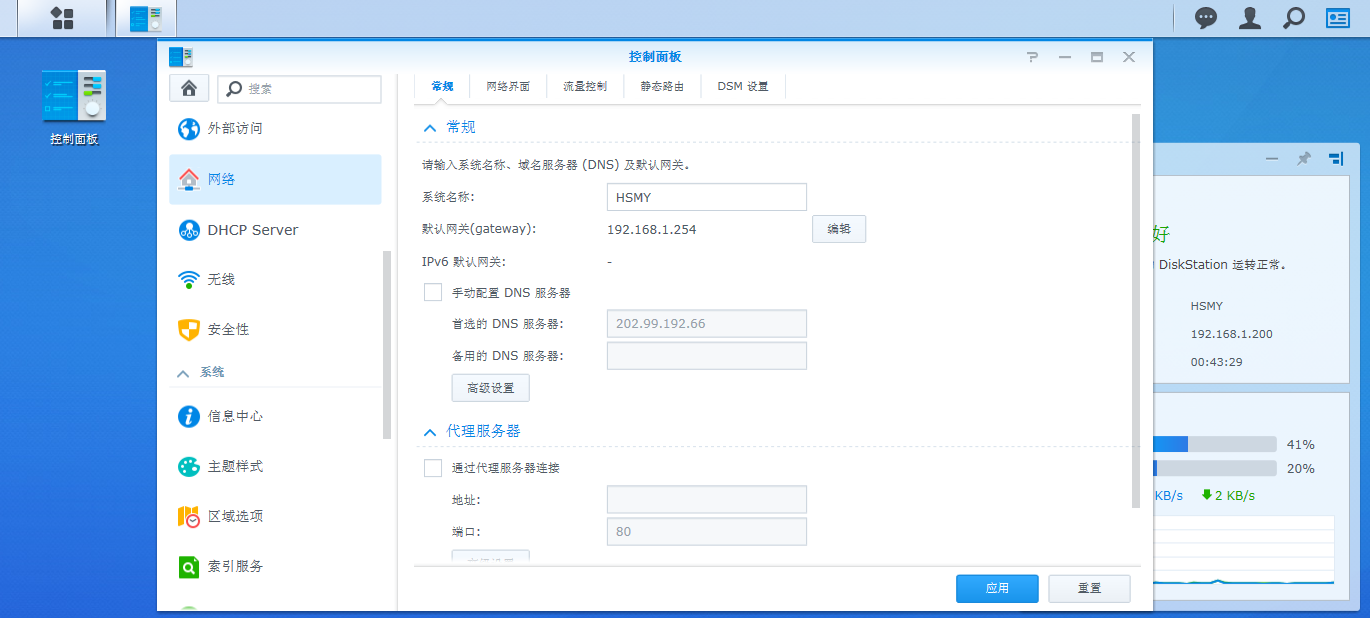Enable 通过代理服务器连接 checkbox
The height and width of the screenshot is (618, 1370).
pyautogui.click(x=433, y=467)
